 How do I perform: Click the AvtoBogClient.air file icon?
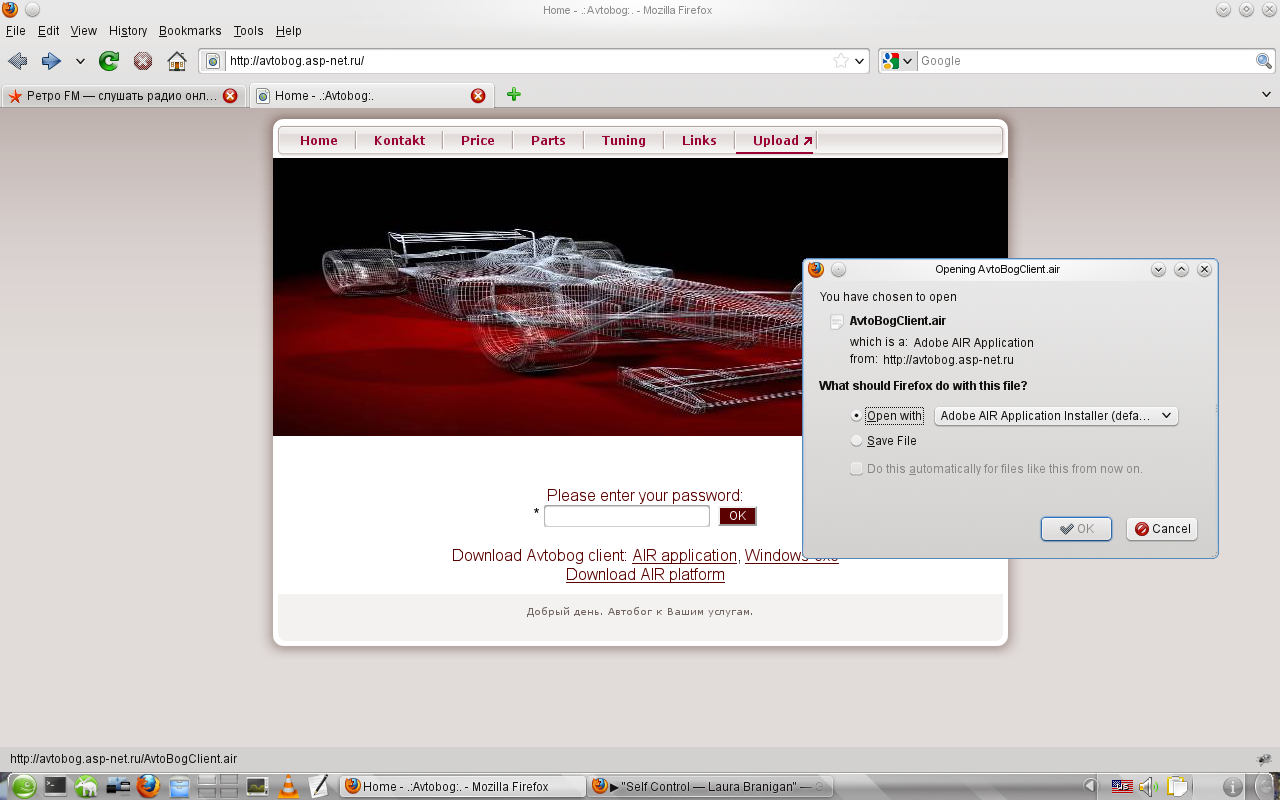pos(837,322)
